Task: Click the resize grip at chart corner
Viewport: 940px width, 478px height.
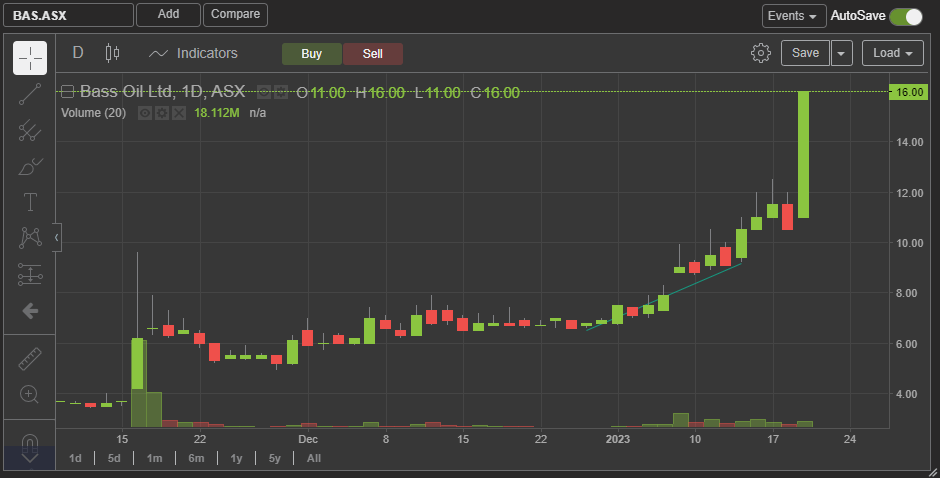Action: [932, 472]
